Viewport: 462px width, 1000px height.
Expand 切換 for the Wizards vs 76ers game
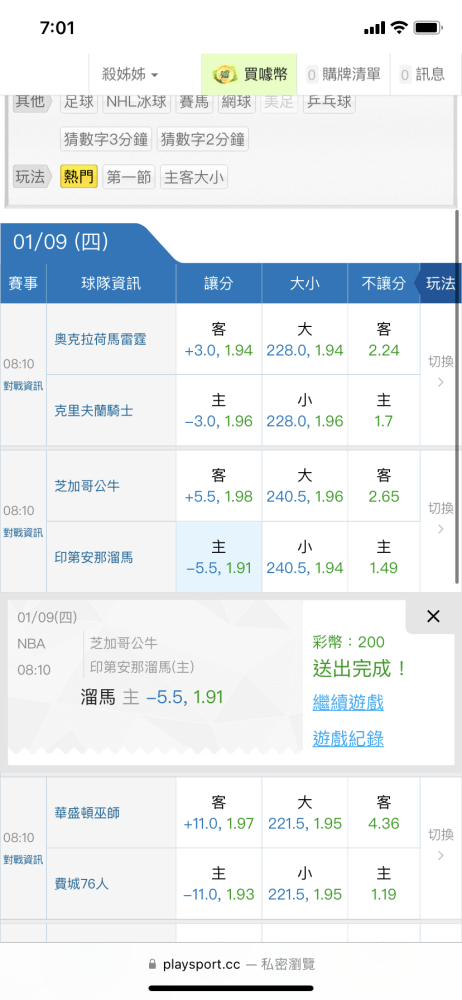pyautogui.click(x=441, y=844)
